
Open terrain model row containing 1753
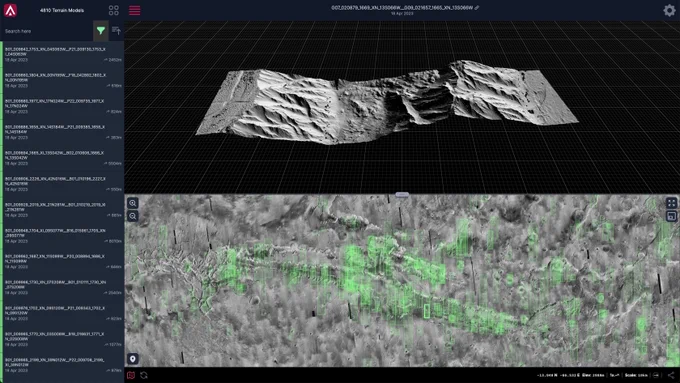63,54
